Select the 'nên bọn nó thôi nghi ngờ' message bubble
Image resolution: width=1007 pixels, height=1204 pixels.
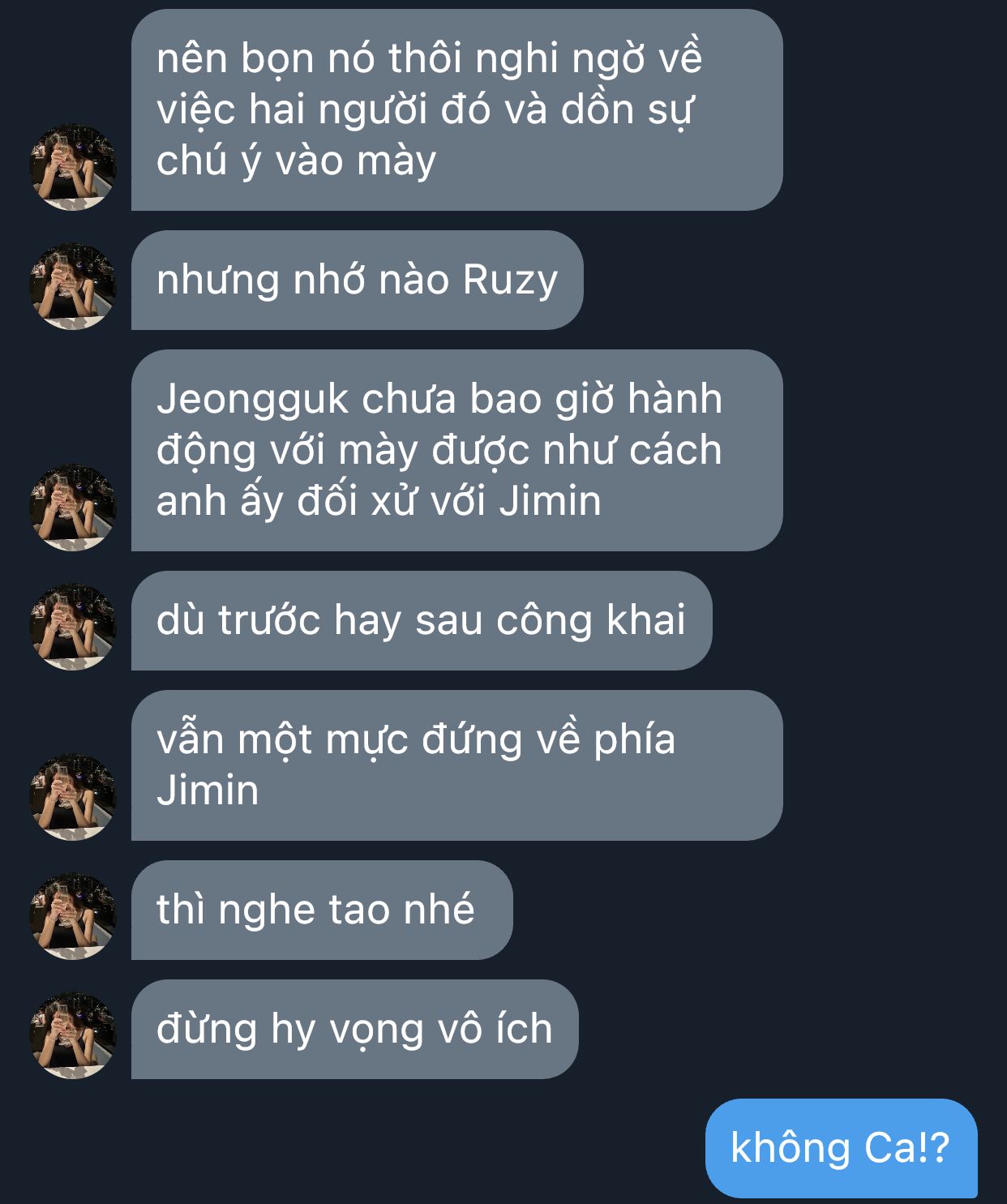point(456,110)
